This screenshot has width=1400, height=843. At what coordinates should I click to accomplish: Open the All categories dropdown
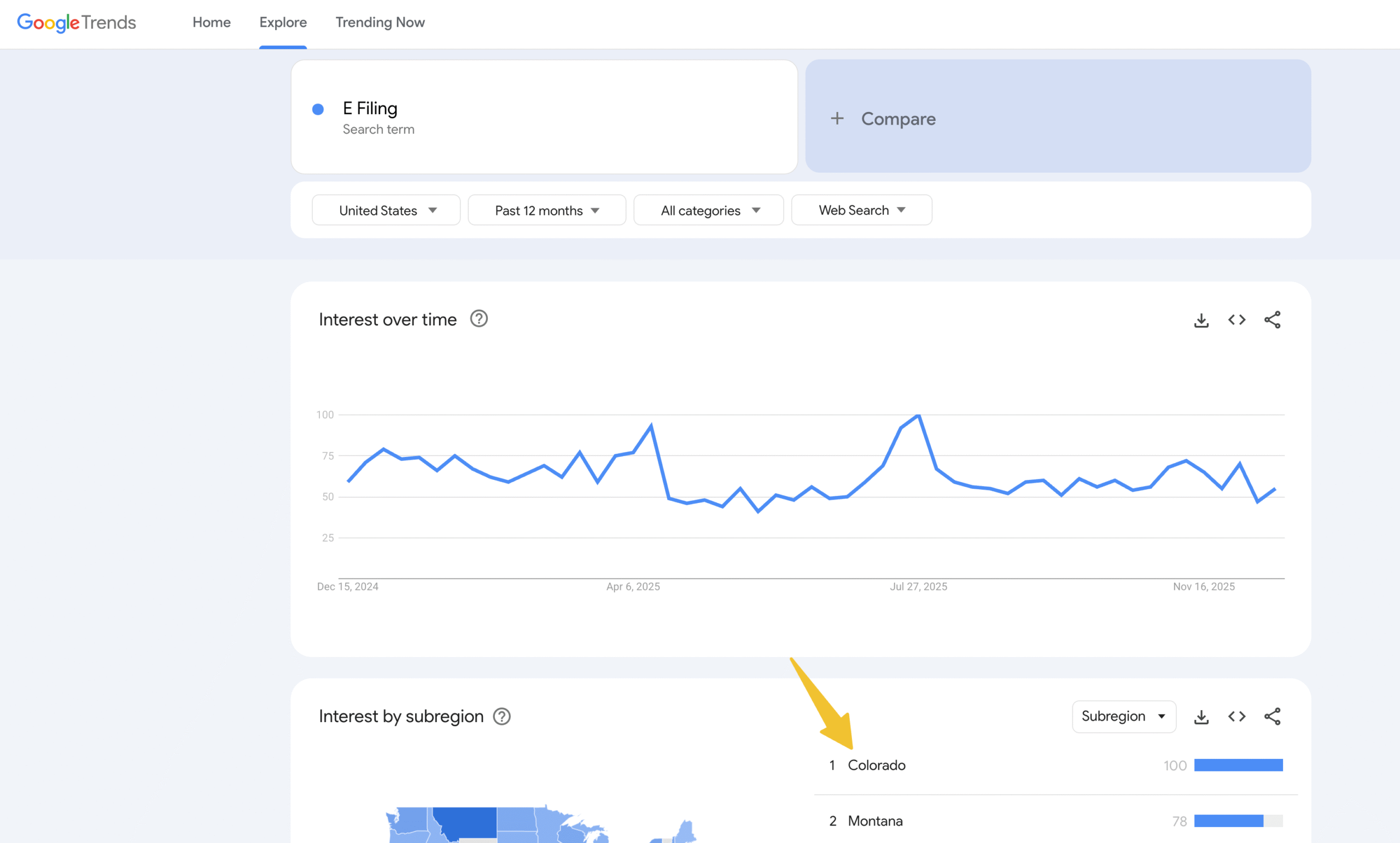(x=708, y=210)
